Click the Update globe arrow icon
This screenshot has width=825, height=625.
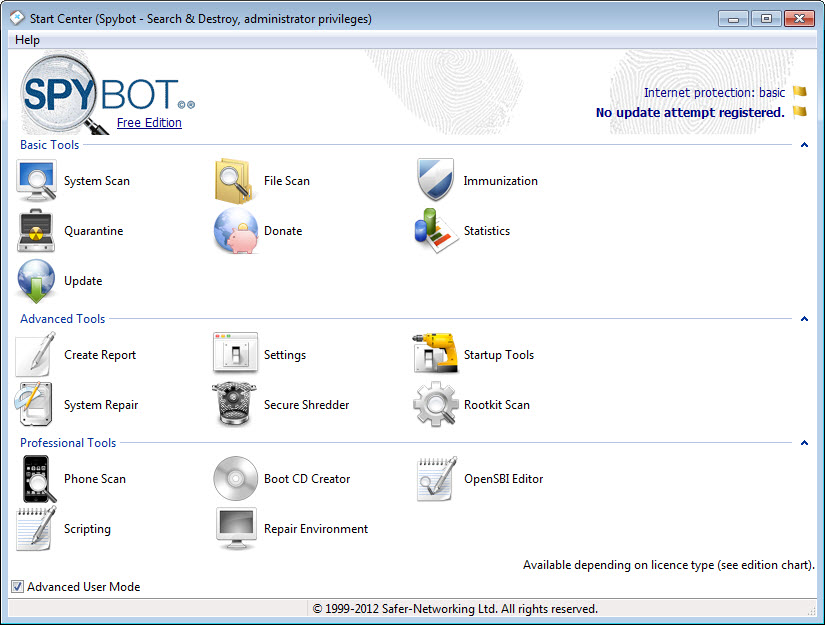point(36,281)
